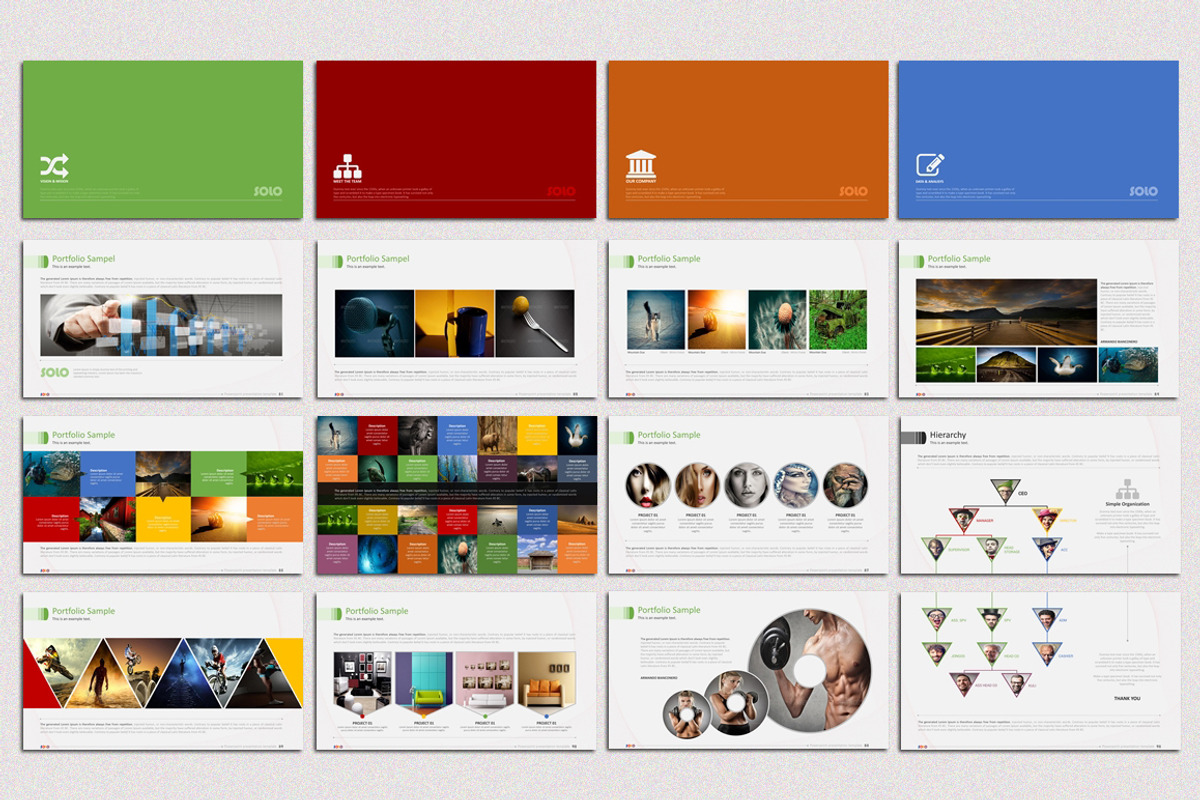1200x800 pixels.
Task: Click the Hierarchy slide title
Action: pyautogui.click(x=948, y=435)
